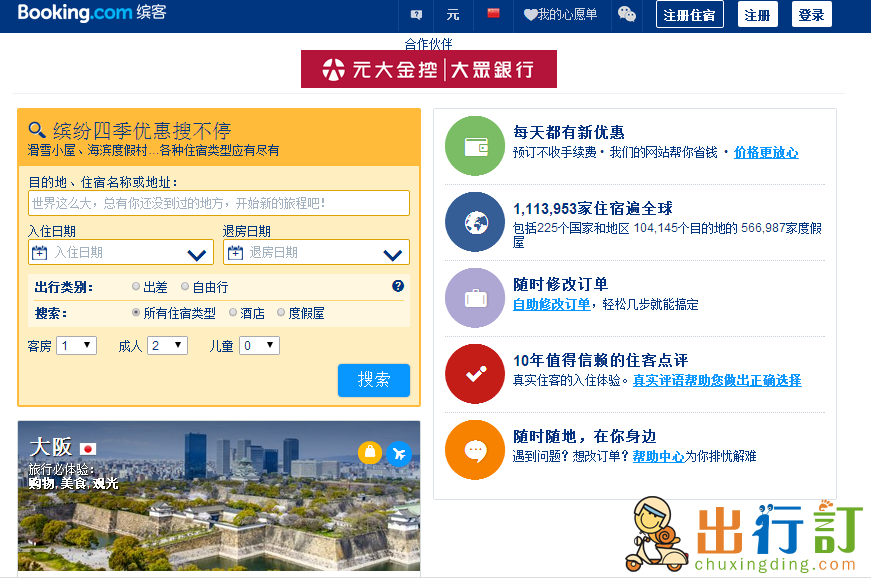The image size is (871, 578).
Task: Click the blue 搜索 search button
Action: point(374,380)
